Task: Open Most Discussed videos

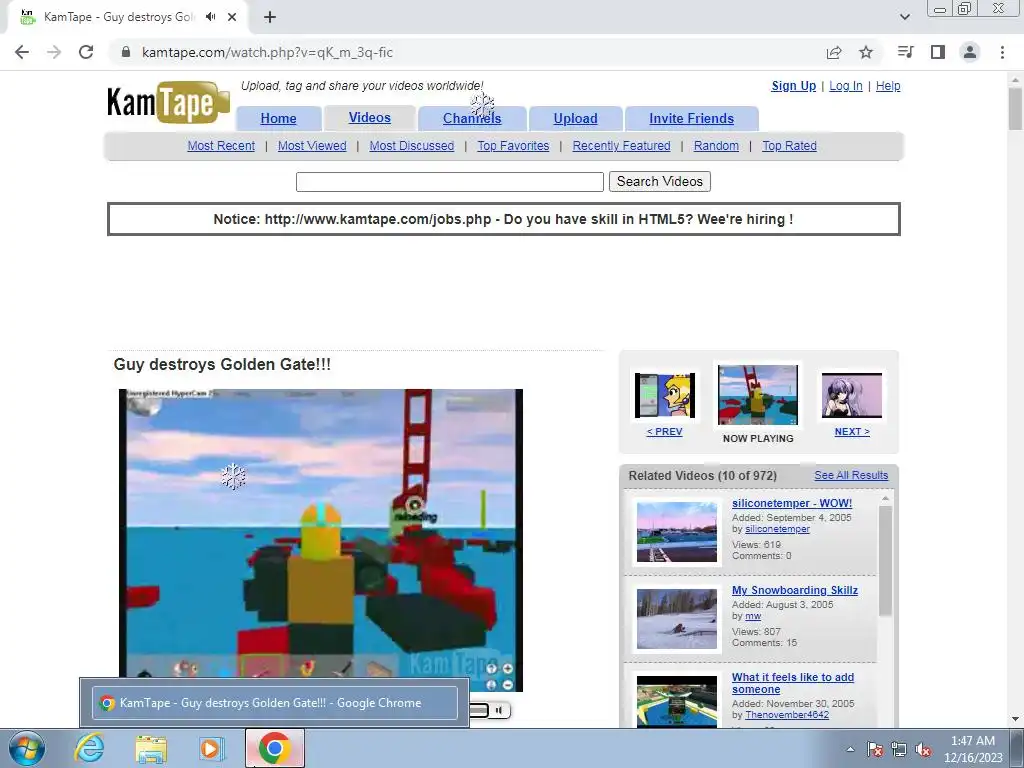Action: pyautogui.click(x=411, y=146)
